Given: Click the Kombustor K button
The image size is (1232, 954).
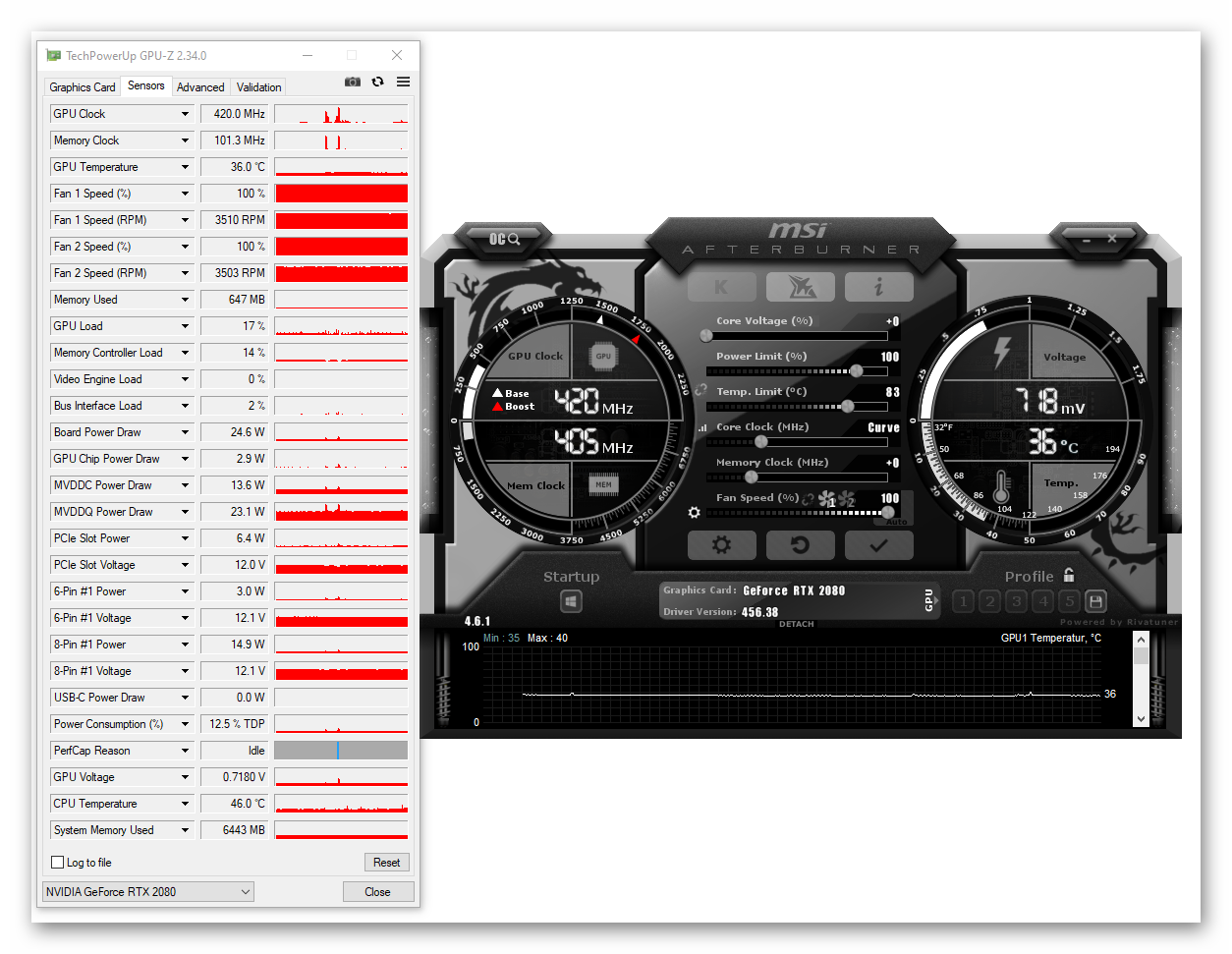Looking at the screenshot, I should click(721, 287).
